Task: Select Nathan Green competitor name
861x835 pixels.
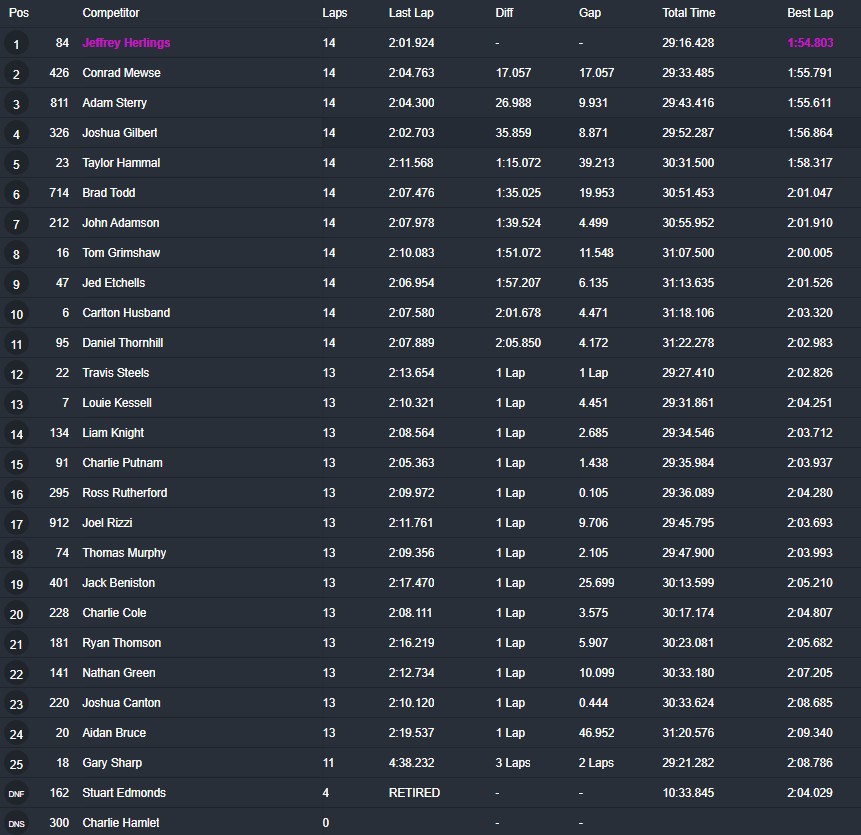Action: pos(119,673)
